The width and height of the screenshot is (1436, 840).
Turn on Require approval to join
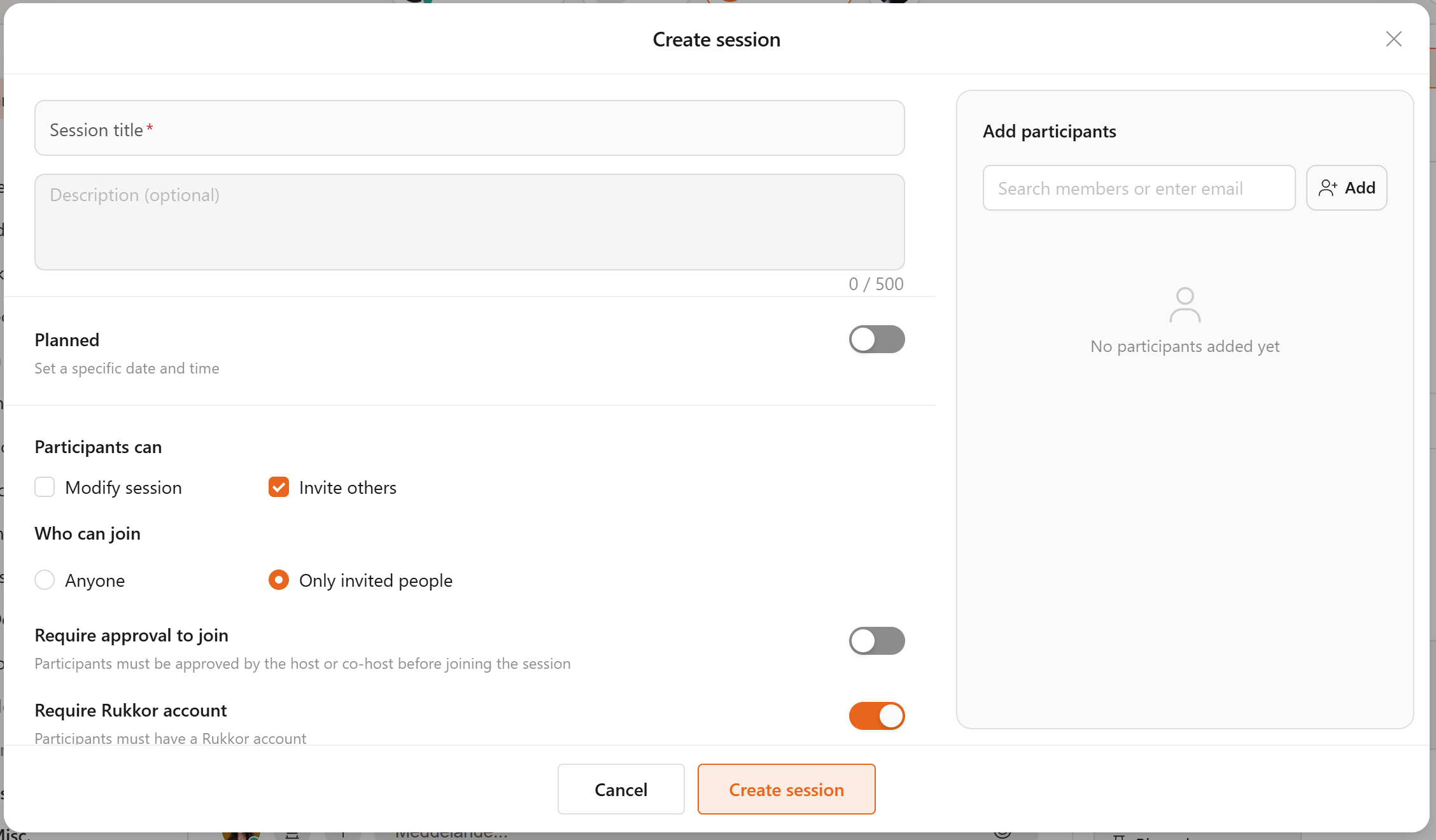click(x=876, y=641)
